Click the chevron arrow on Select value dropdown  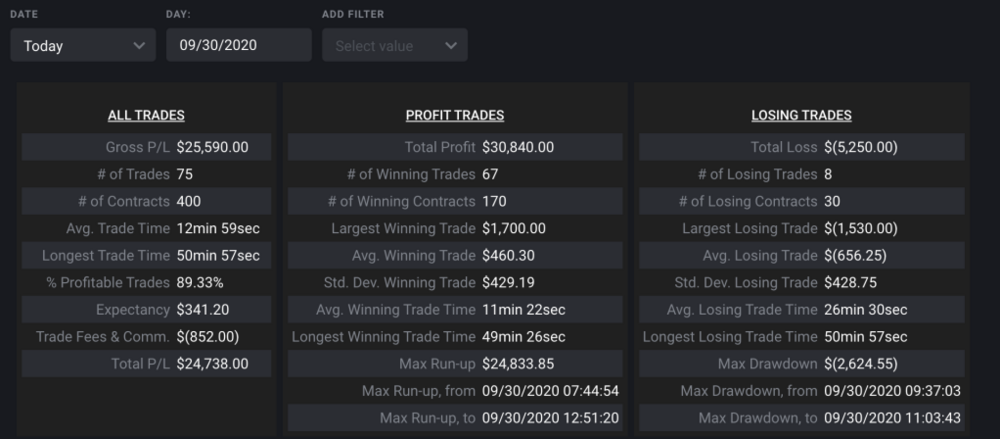tap(450, 46)
